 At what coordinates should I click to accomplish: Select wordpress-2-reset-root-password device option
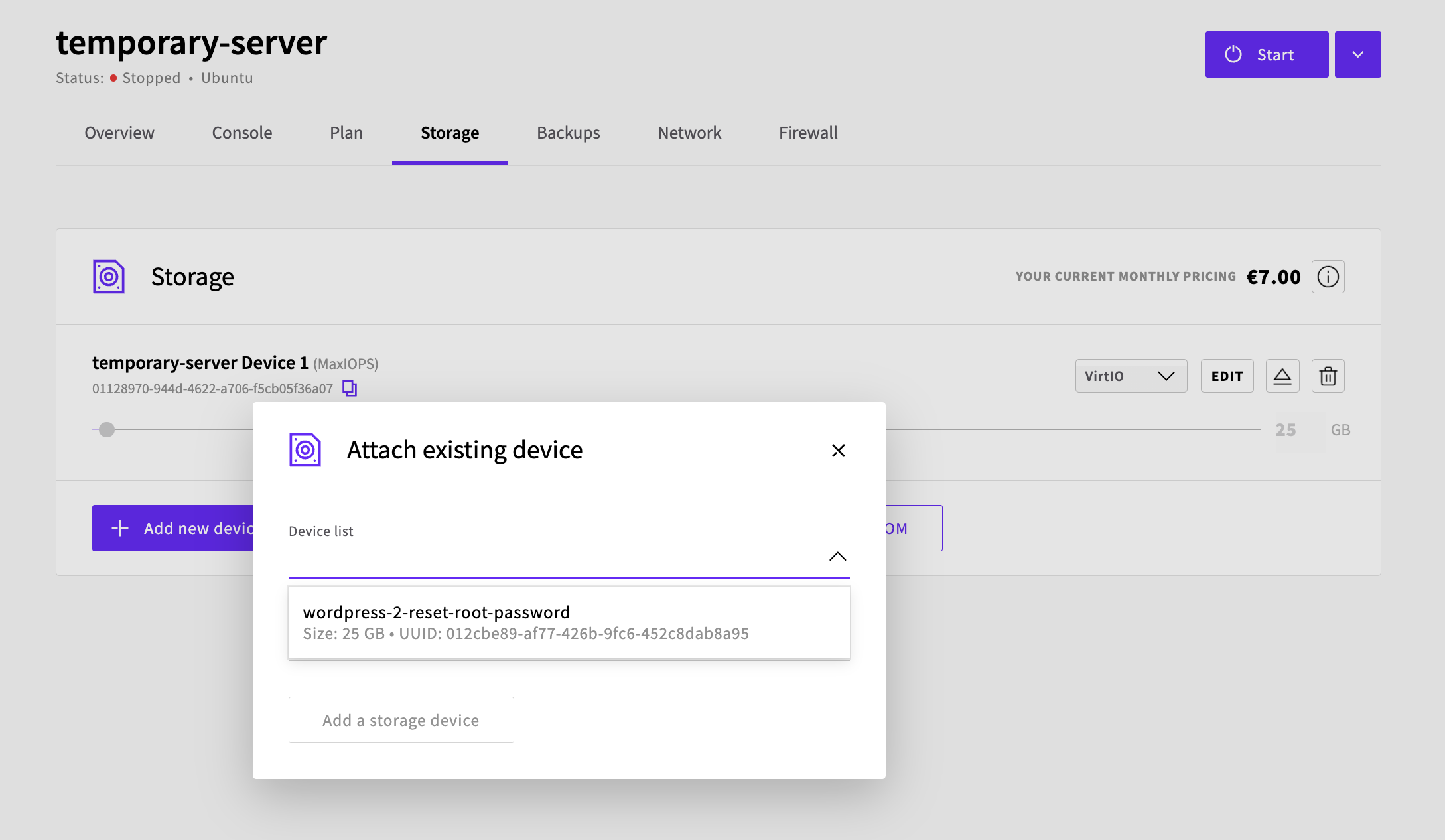(569, 622)
